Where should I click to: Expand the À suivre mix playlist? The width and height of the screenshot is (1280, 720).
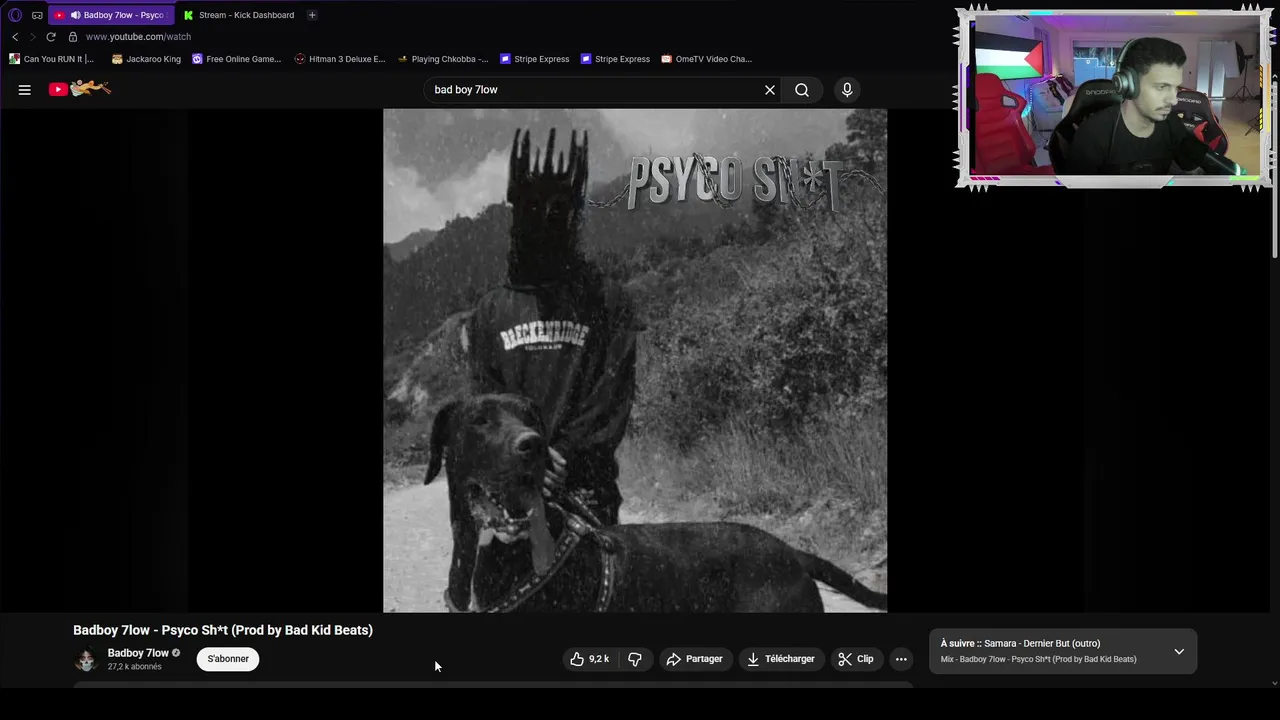click(x=1179, y=652)
